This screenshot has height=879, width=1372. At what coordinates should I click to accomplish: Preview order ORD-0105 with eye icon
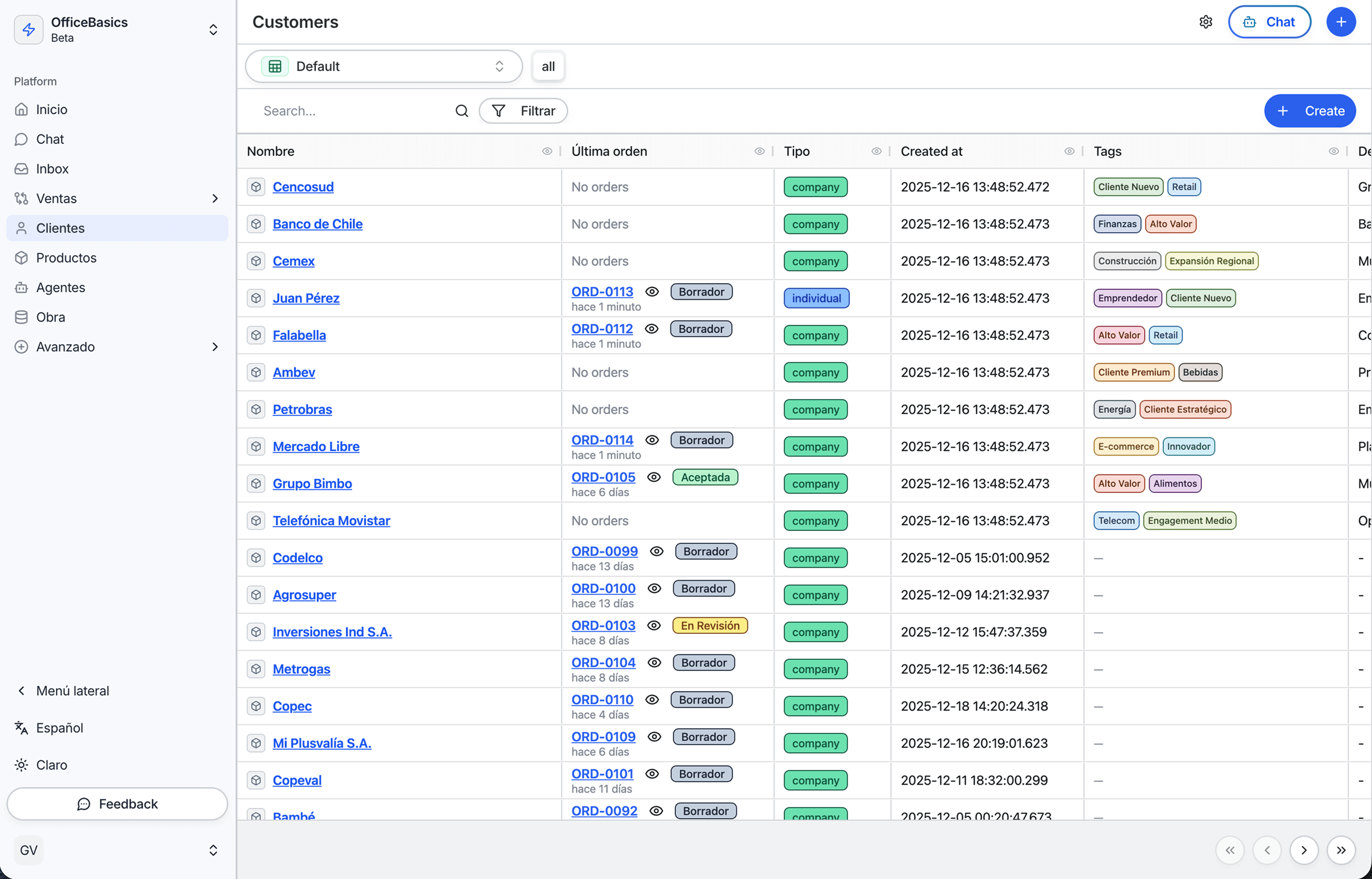coord(654,477)
